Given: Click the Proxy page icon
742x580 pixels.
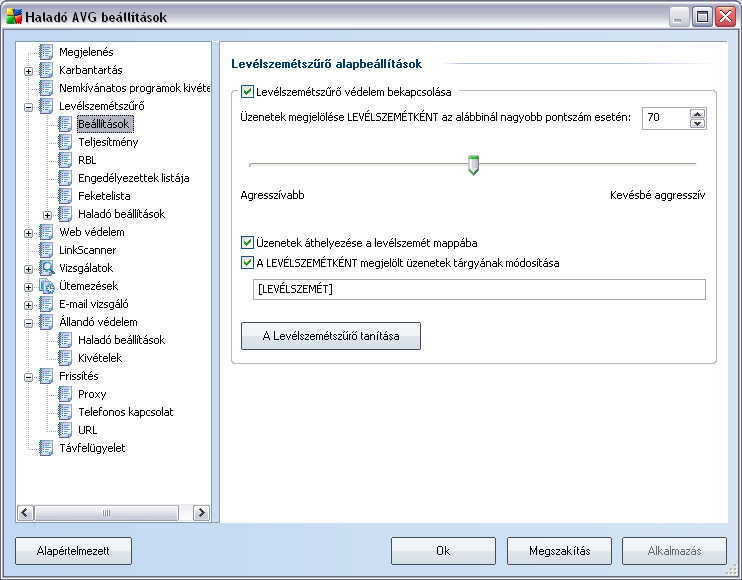Looking at the screenshot, I should (x=65, y=394).
